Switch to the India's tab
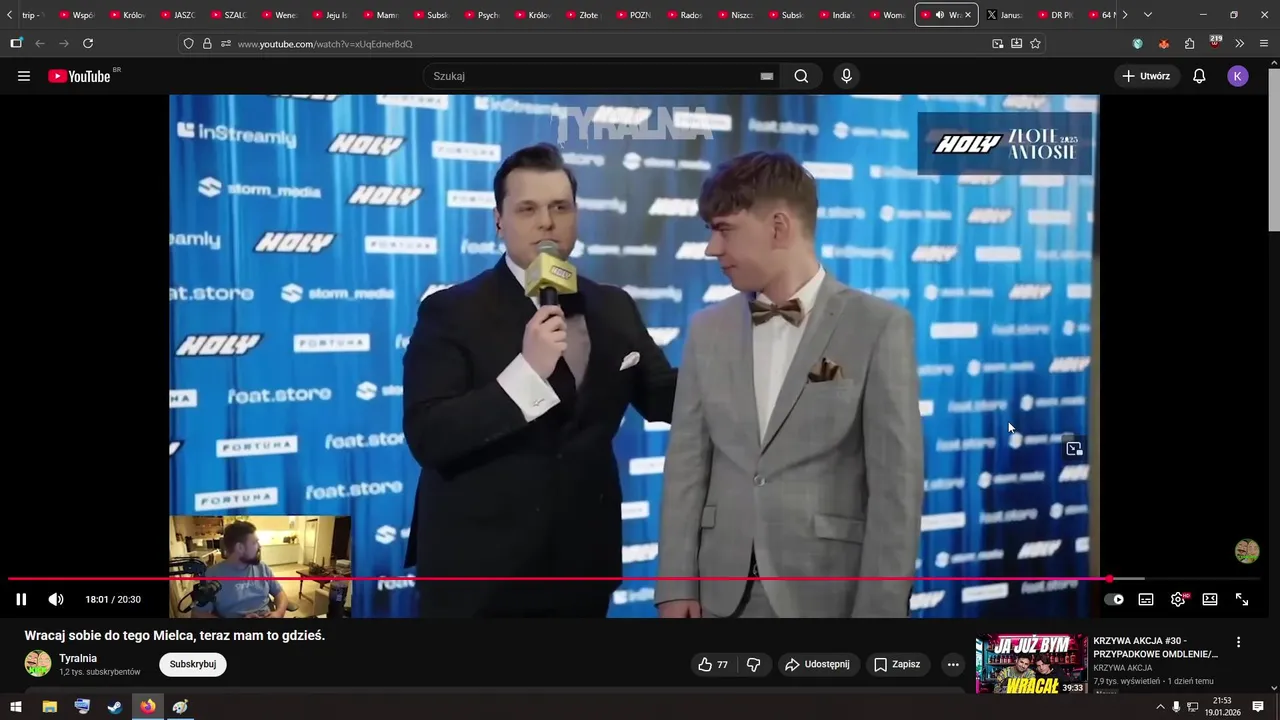Image resolution: width=1280 pixels, height=720 pixels. [x=838, y=15]
